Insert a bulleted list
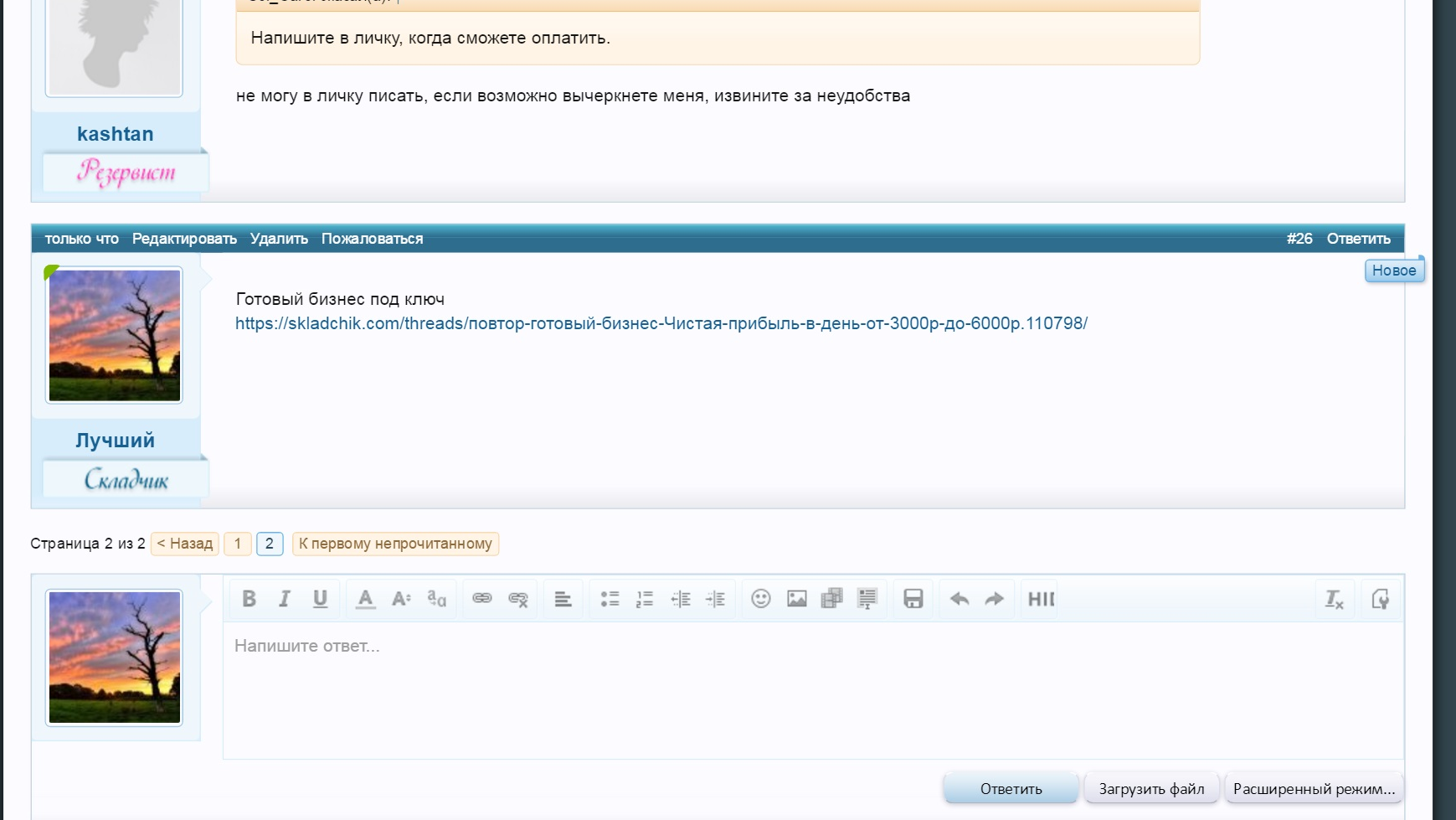Viewport: 1456px width, 820px height. (610, 599)
